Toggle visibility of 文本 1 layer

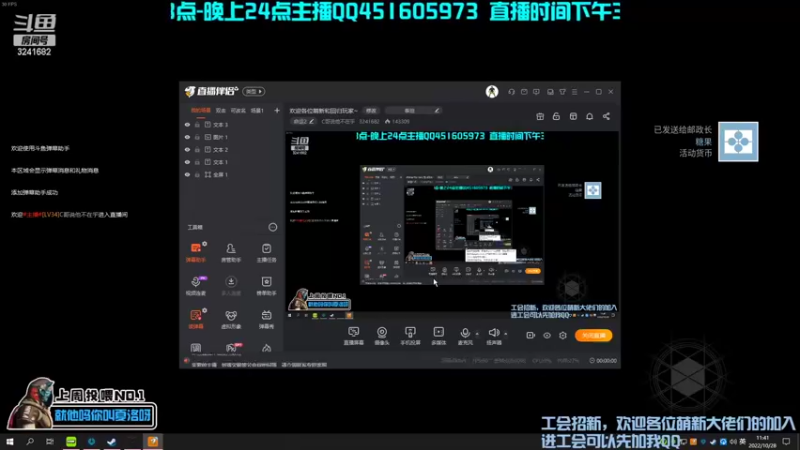coord(187,162)
